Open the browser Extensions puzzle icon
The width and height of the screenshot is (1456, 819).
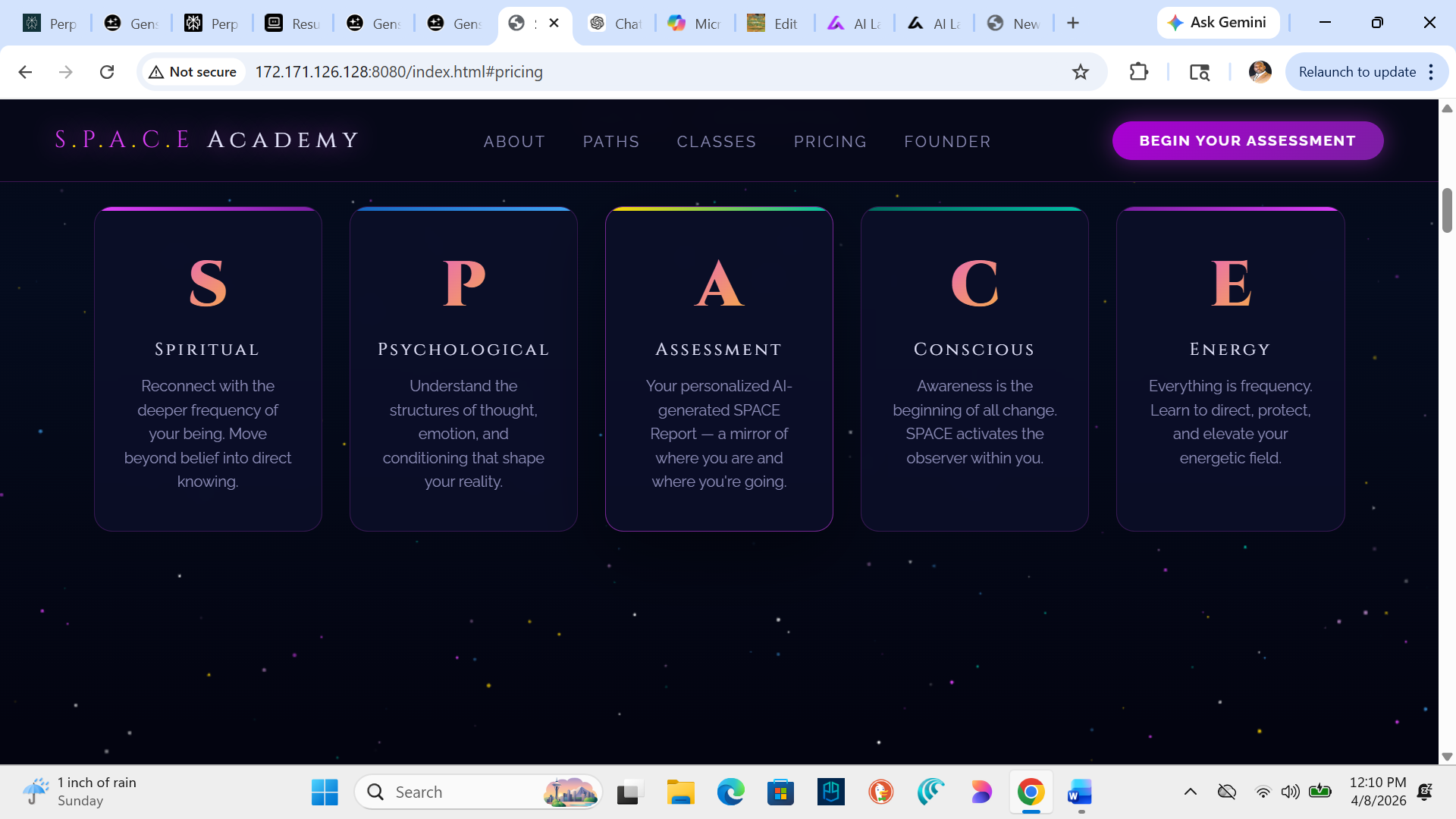pos(1138,72)
